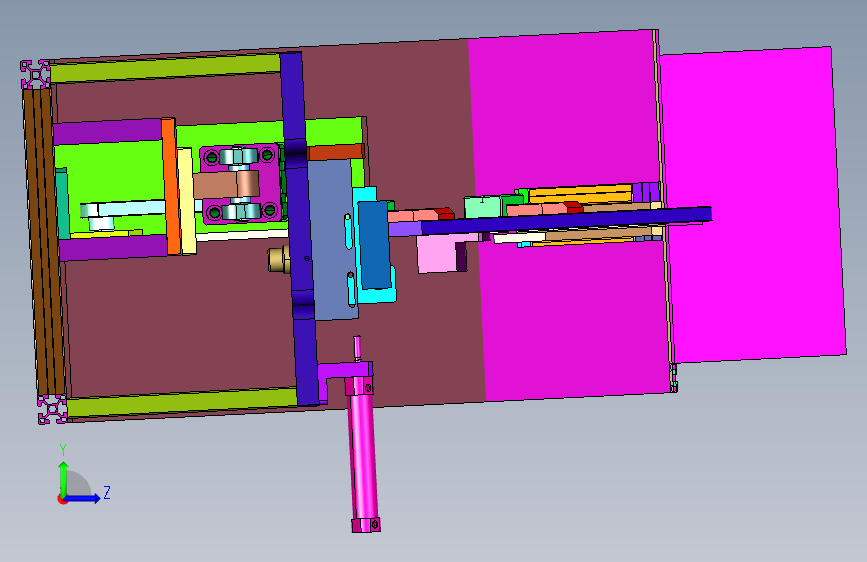Image resolution: width=867 pixels, height=562 pixels.
Task: Select the lower purple bar in the left assembly
Action: coord(113,248)
